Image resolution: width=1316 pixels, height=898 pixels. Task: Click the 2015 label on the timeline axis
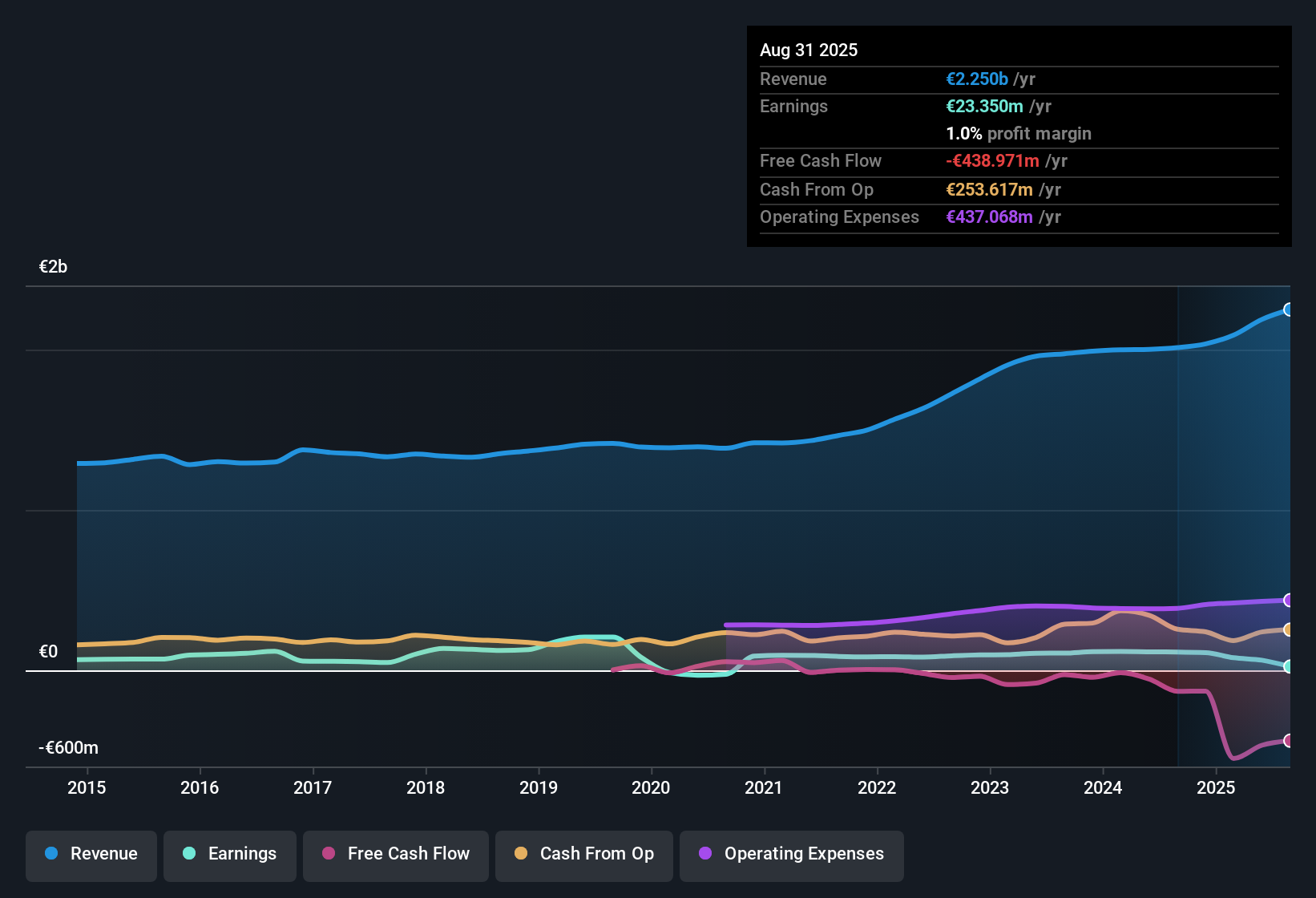click(87, 788)
